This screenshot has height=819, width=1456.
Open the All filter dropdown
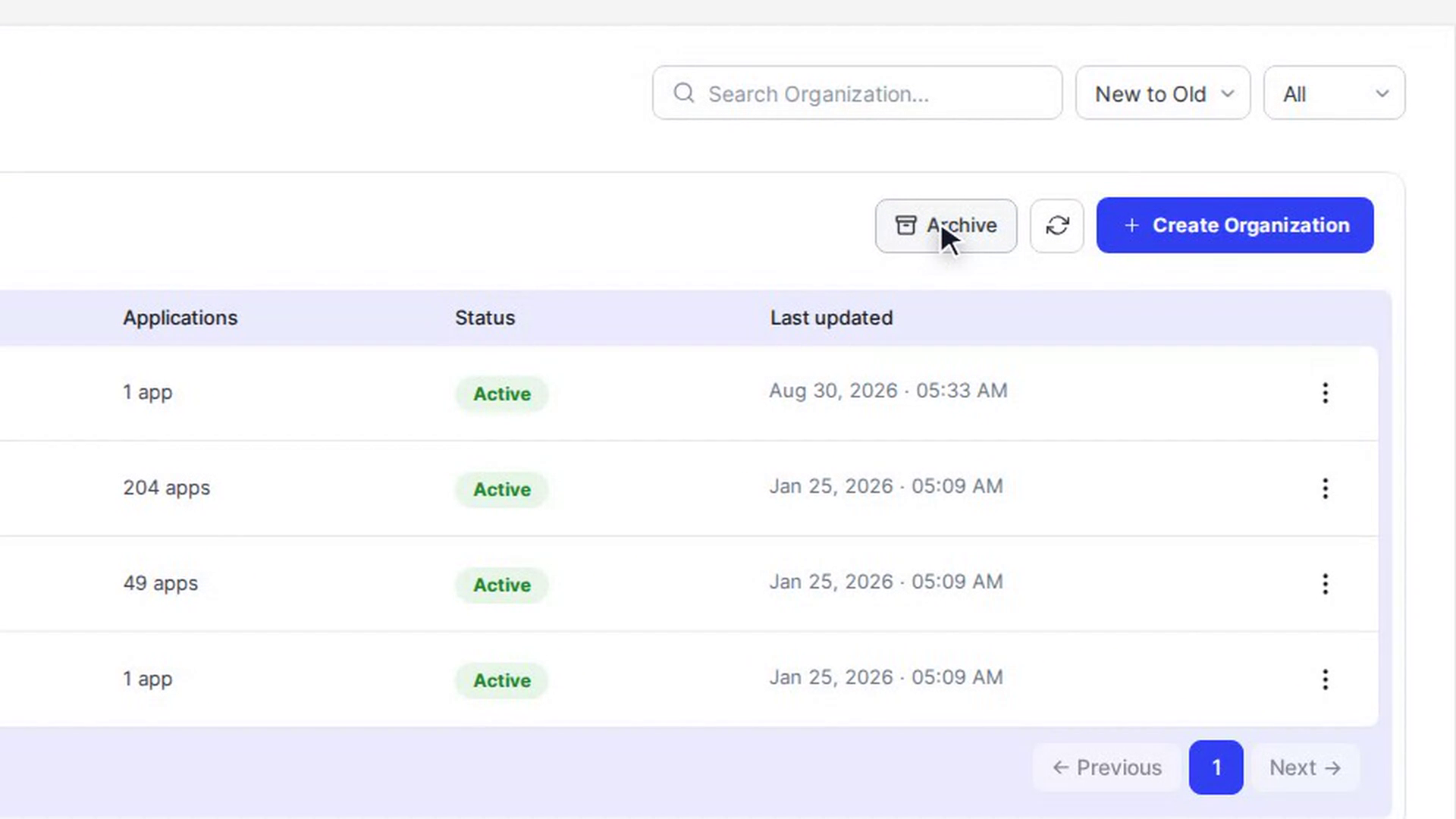click(1334, 93)
